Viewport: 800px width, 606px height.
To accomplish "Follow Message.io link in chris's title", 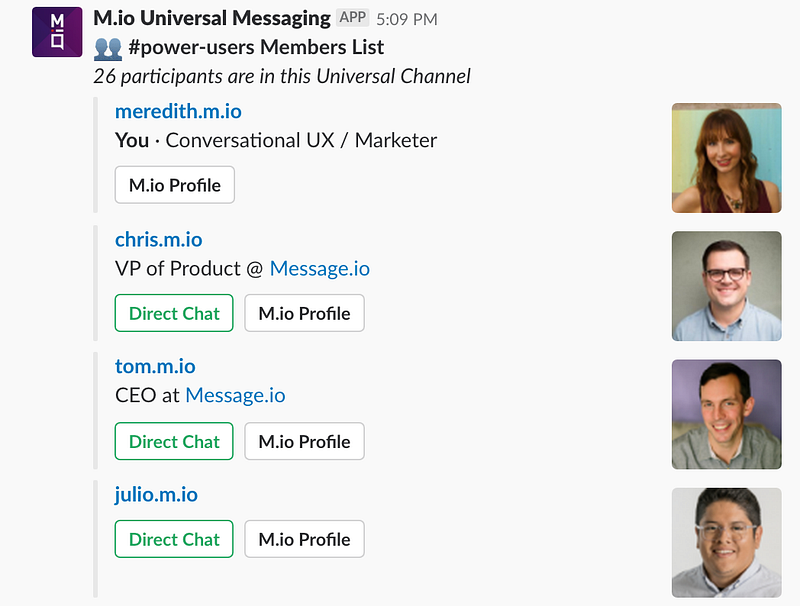I will point(320,268).
